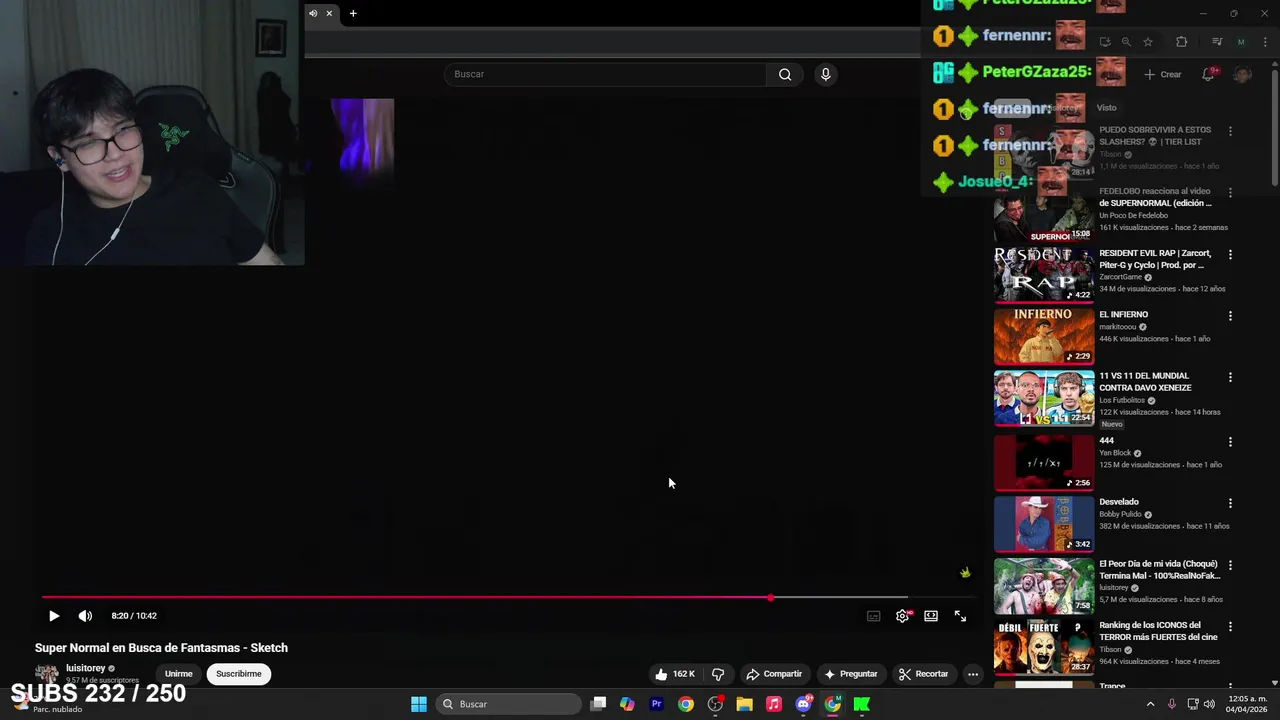Open options for RESIDENT EVIL RAP
This screenshot has height=720, width=1280.
click(x=1230, y=254)
